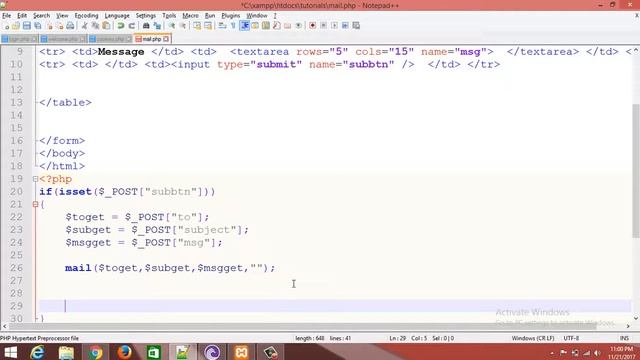Click the Close document toolbar icon

(x=49, y=26)
